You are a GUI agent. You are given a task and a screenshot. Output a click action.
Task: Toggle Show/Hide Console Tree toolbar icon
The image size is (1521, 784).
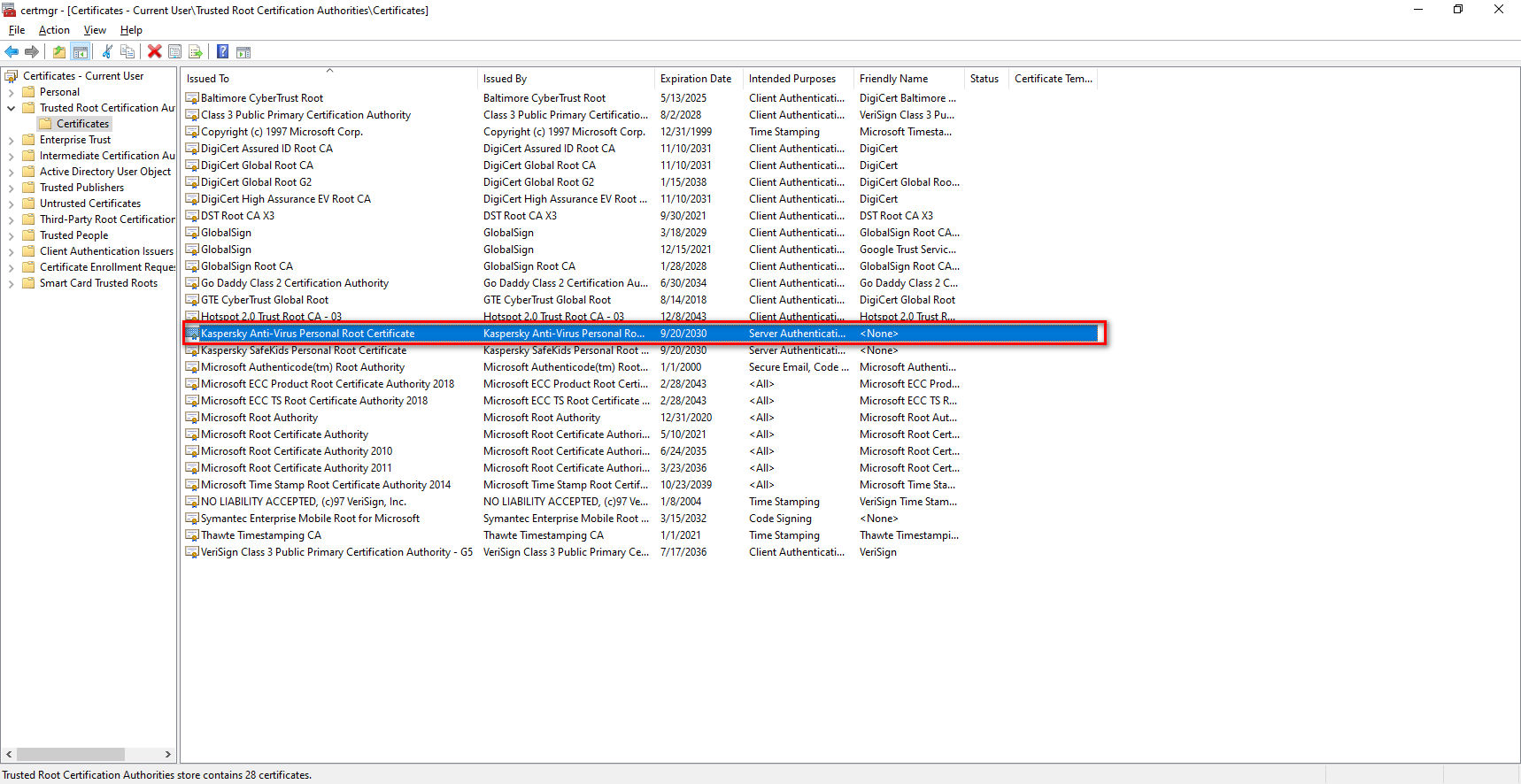tap(80, 51)
